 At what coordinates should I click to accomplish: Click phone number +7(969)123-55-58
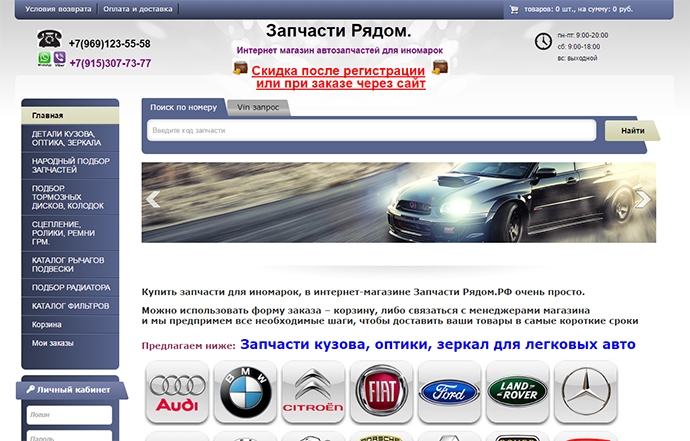coord(110,44)
